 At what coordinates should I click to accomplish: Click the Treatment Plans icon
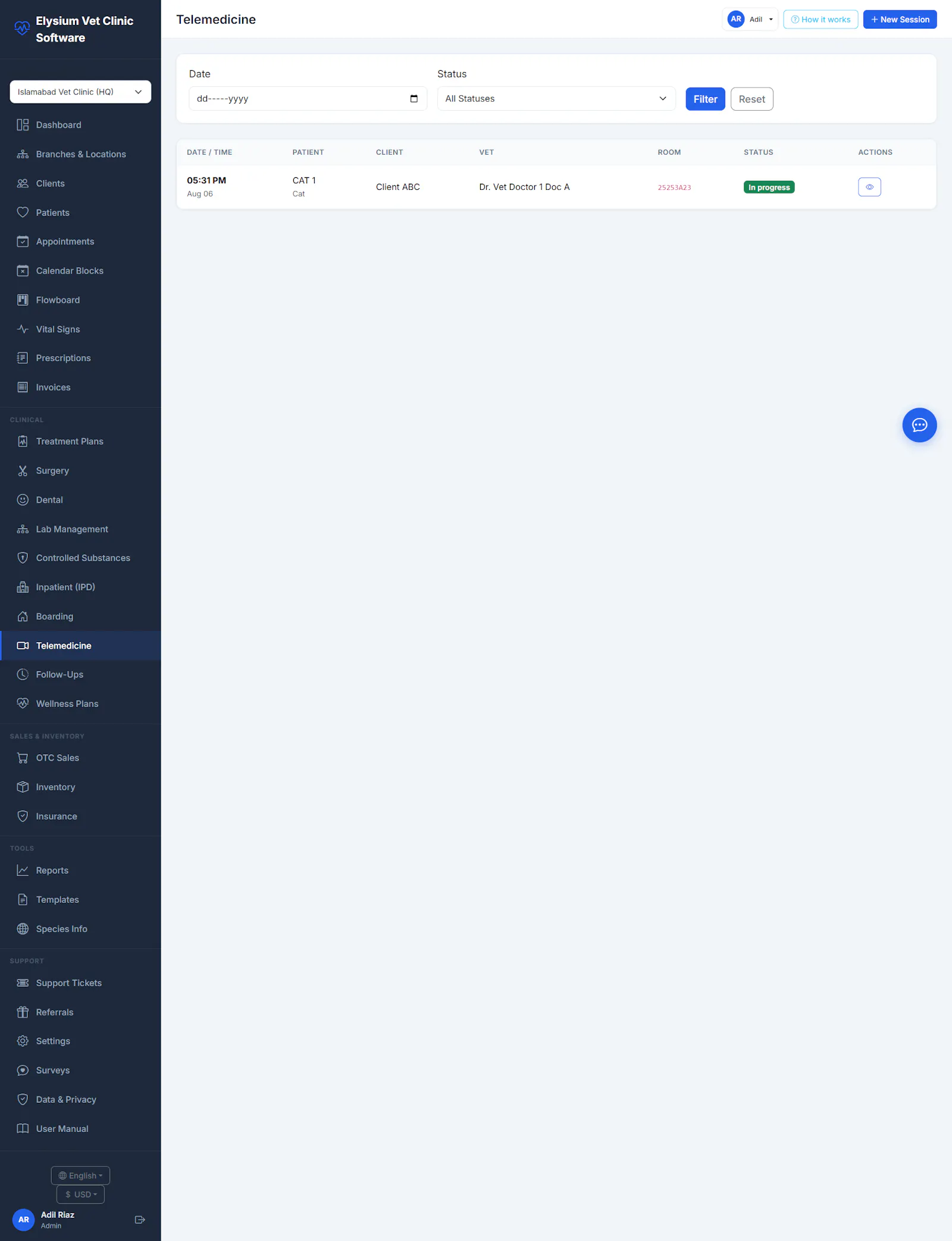23,442
